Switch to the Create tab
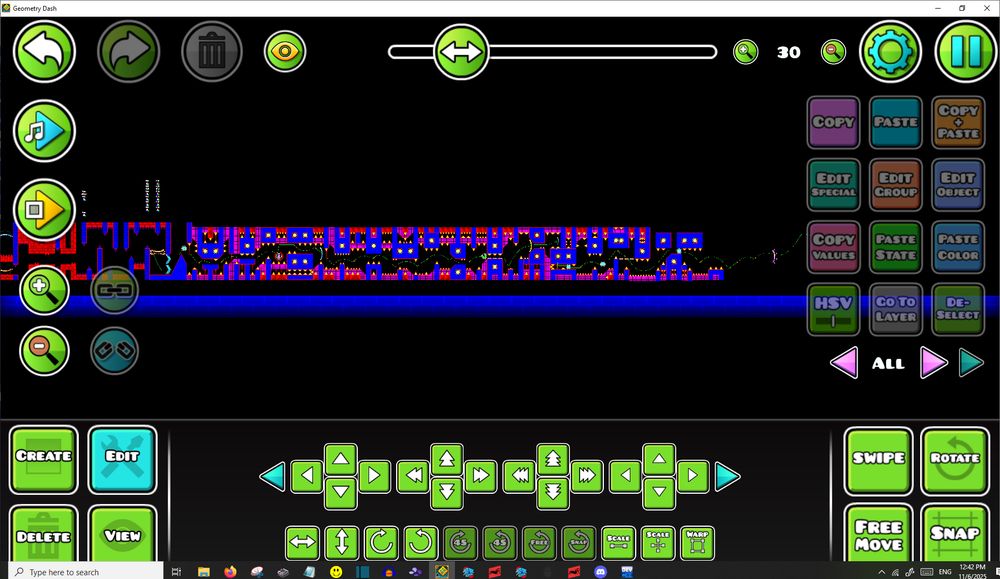This screenshot has height=579, width=1000. [44, 460]
